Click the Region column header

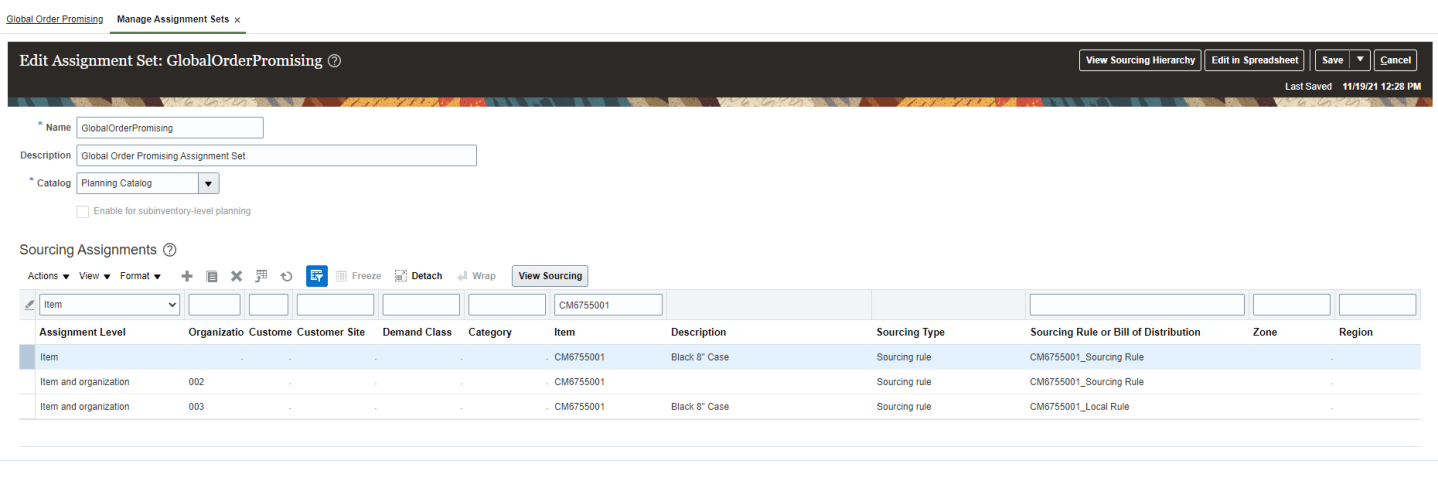coord(1356,332)
